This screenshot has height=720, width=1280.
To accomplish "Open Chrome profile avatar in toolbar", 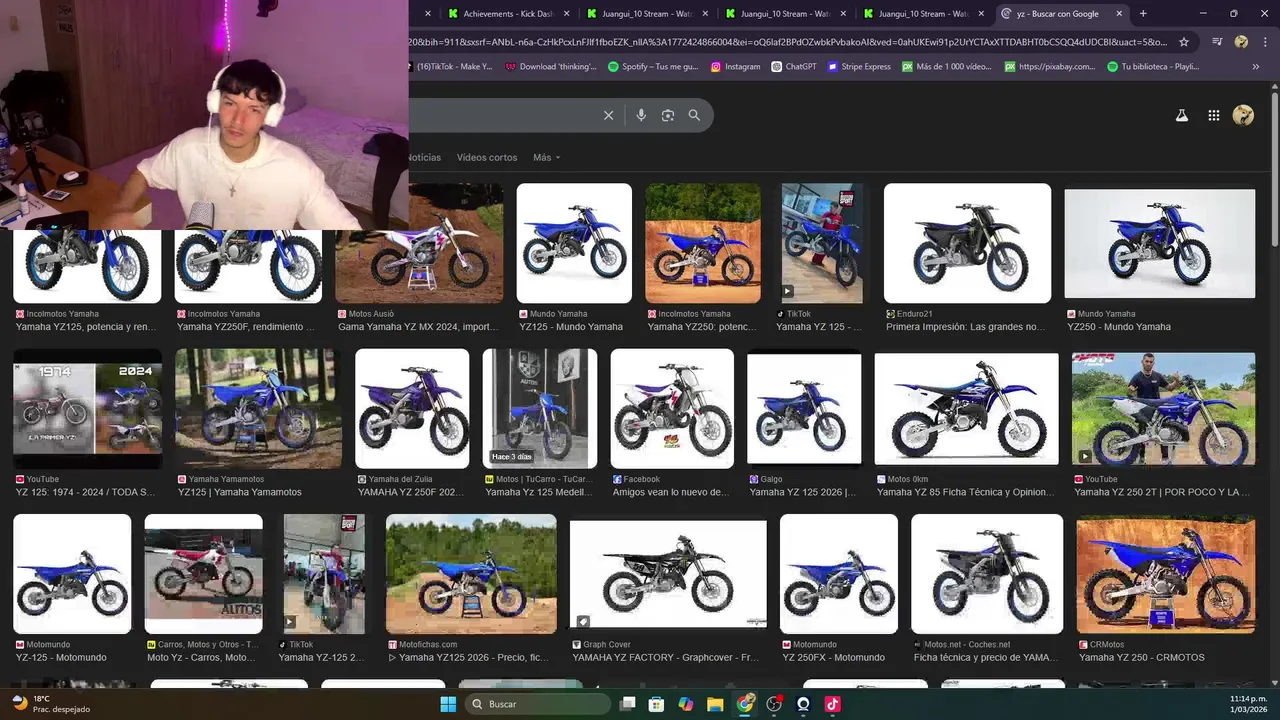I will click(1241, 42).
